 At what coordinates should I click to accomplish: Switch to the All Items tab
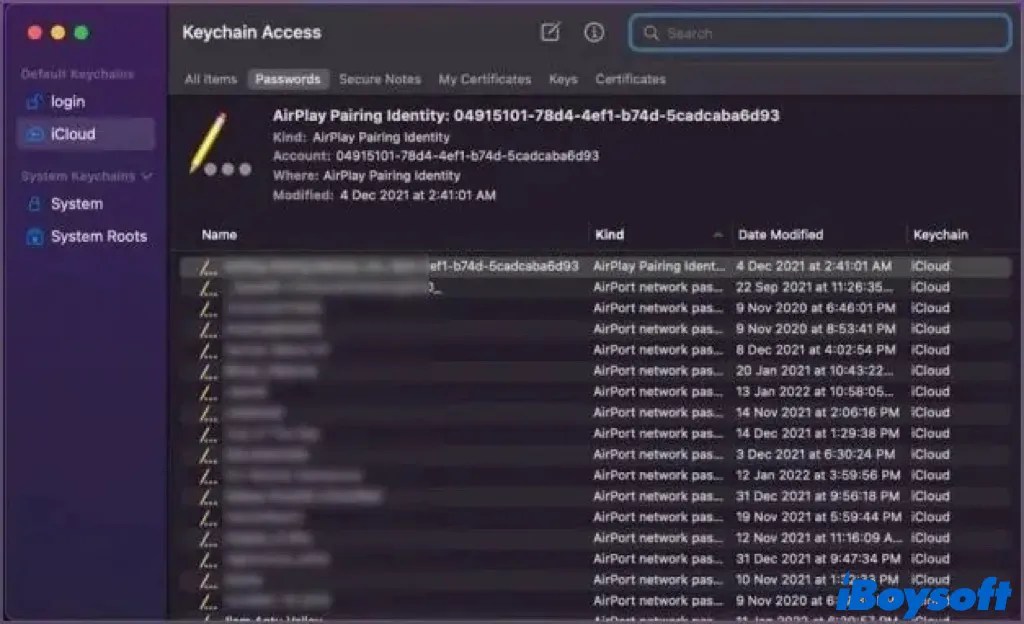pyautogui.click(x=210, y=79)
